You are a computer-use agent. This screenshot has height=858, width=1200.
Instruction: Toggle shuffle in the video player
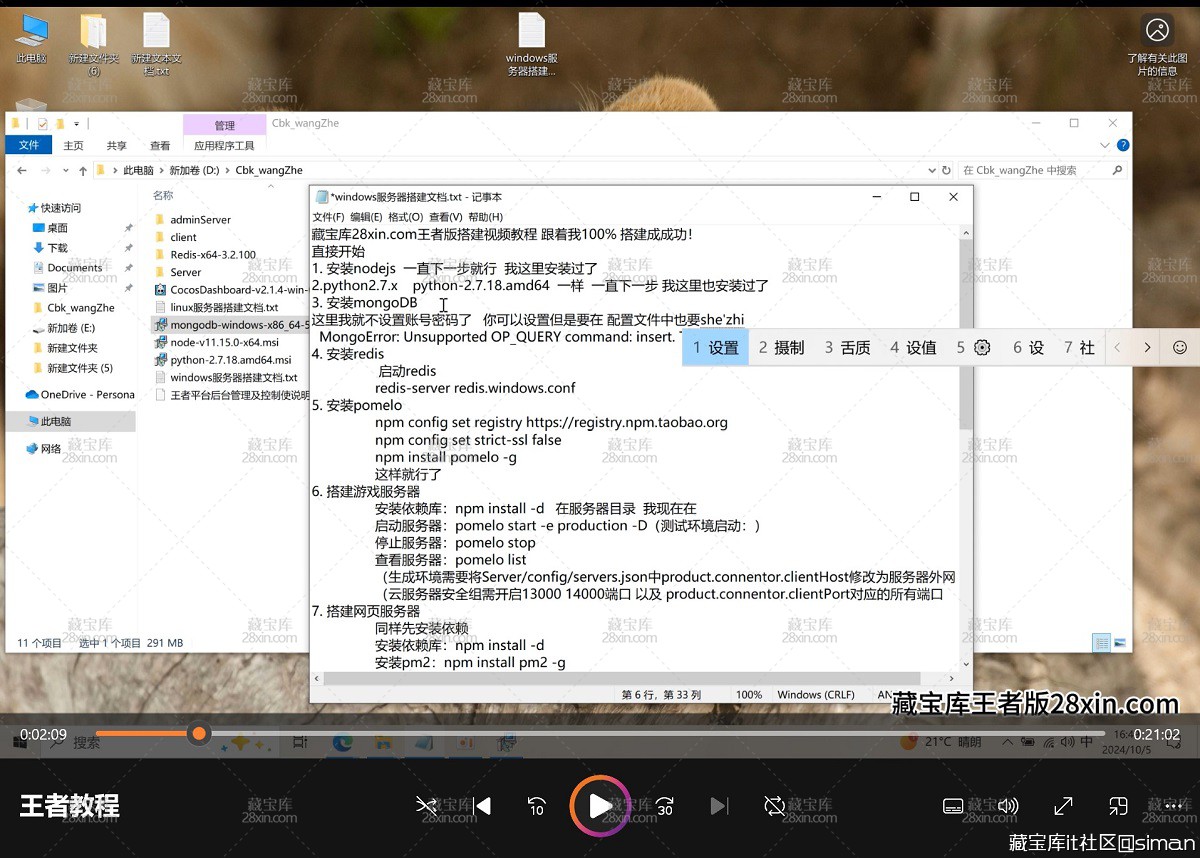[427, 806]
